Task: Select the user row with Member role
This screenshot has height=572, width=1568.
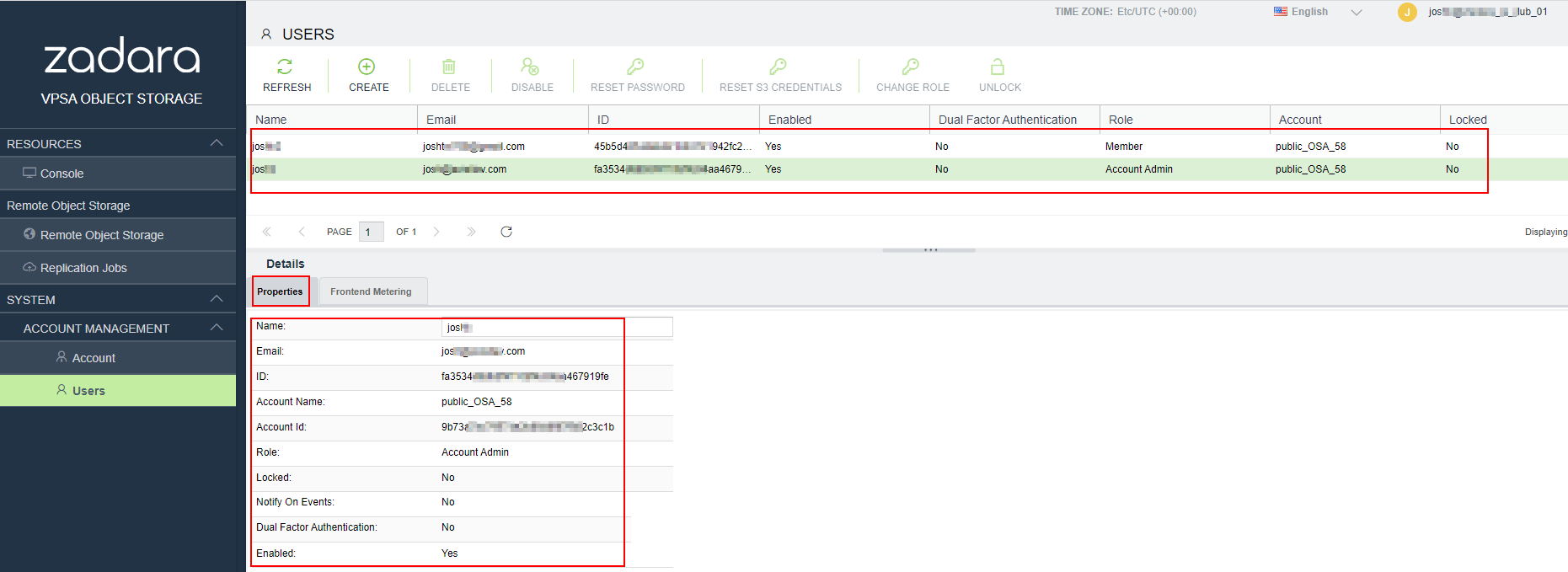Action: 907,147
